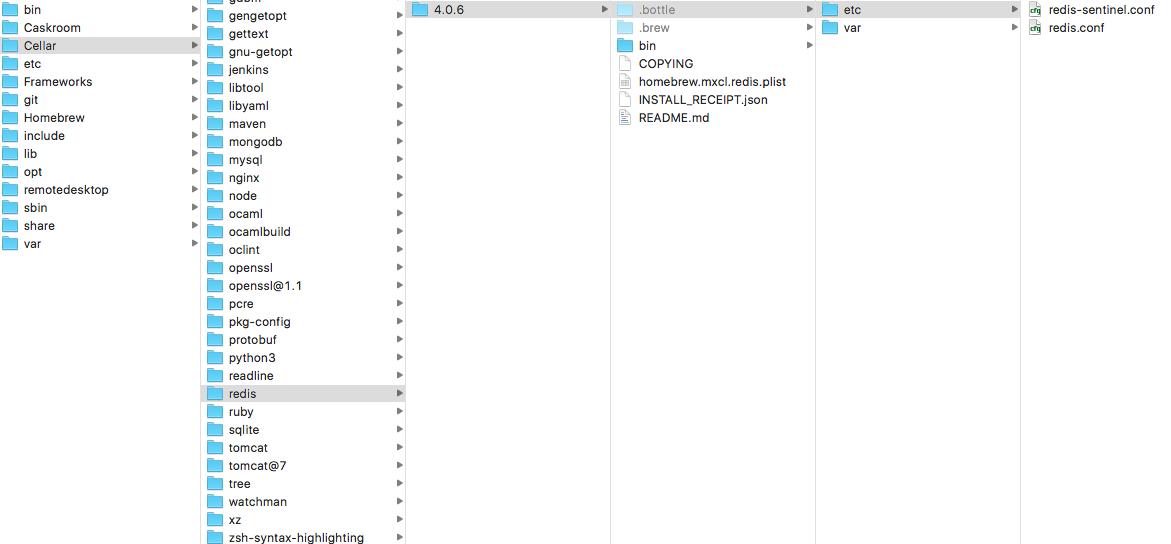Click the Homebrew folder icon

click(10, 117)
